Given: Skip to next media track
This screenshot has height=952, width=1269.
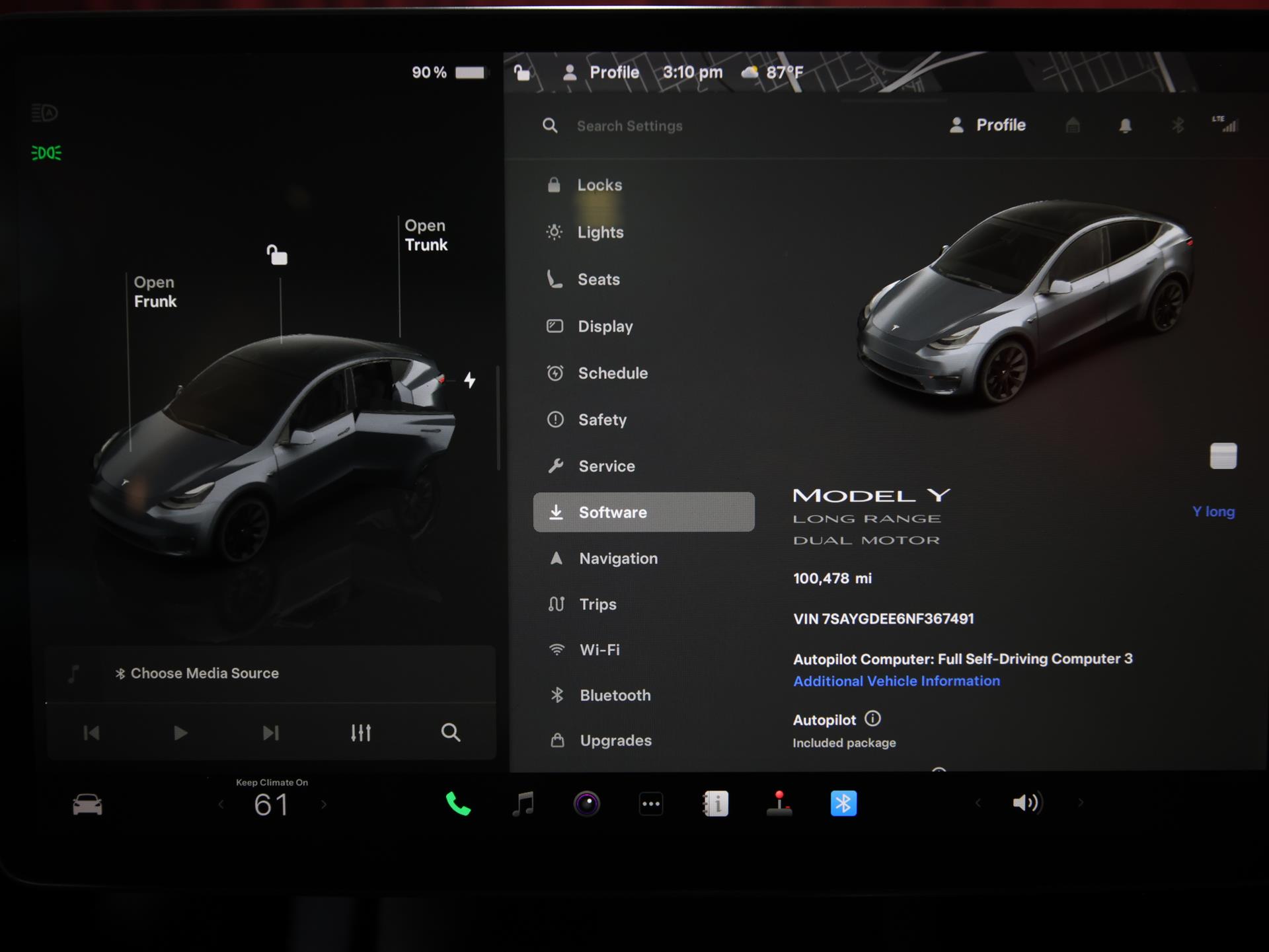Looking at the screenshot, I should click(271, 733).
